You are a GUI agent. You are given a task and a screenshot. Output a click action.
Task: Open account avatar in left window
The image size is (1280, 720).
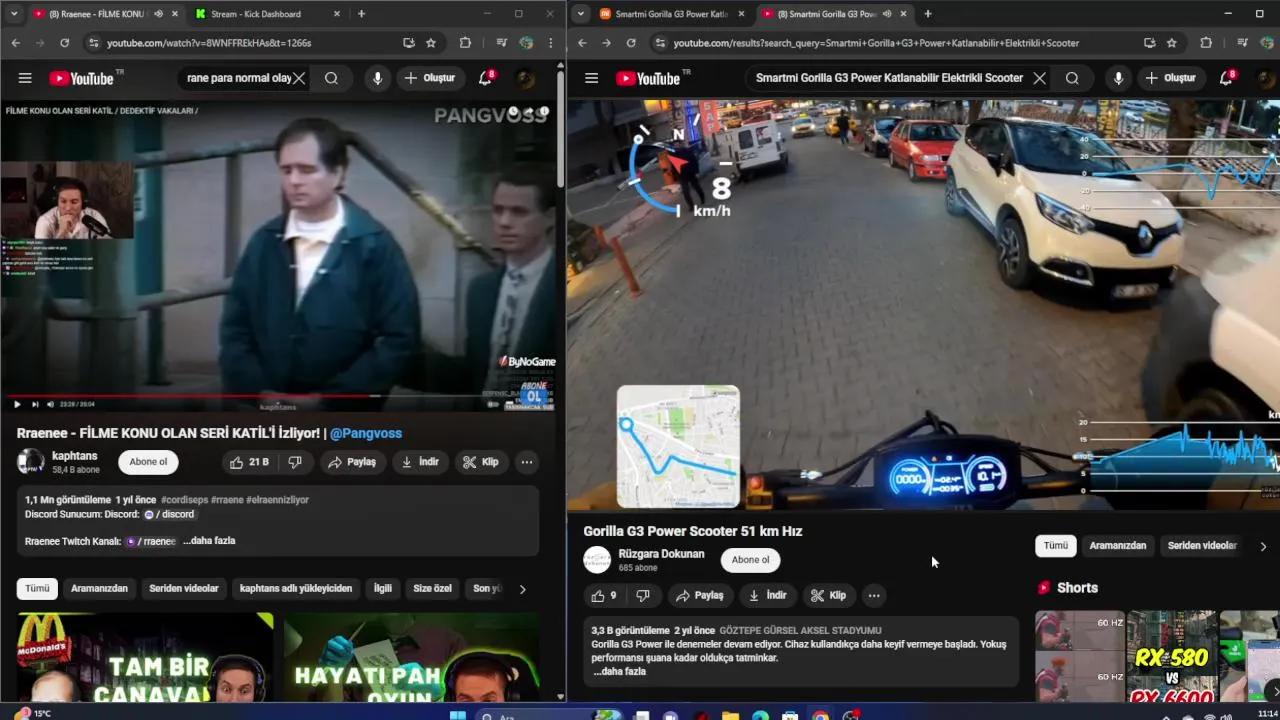pos(525,78)
